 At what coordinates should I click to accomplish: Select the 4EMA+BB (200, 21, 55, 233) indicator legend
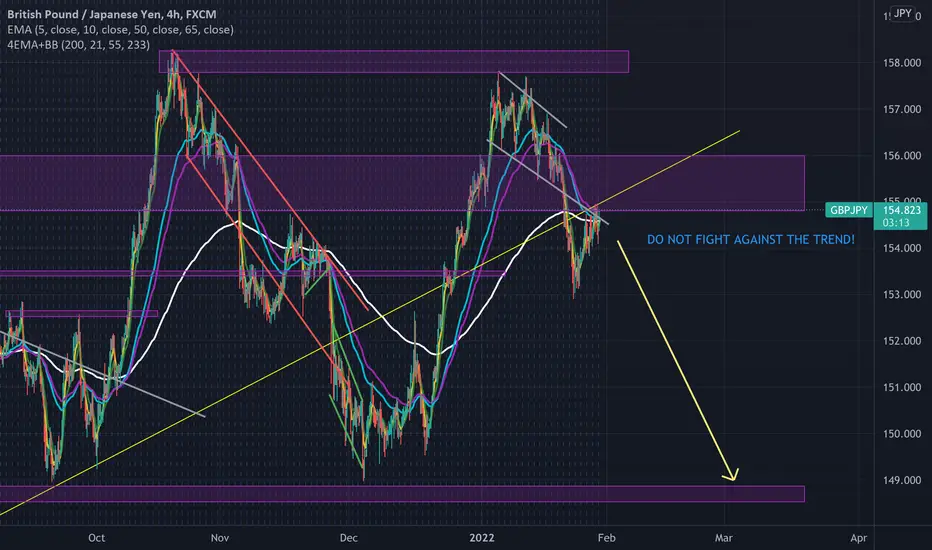[x=78, y=45]
